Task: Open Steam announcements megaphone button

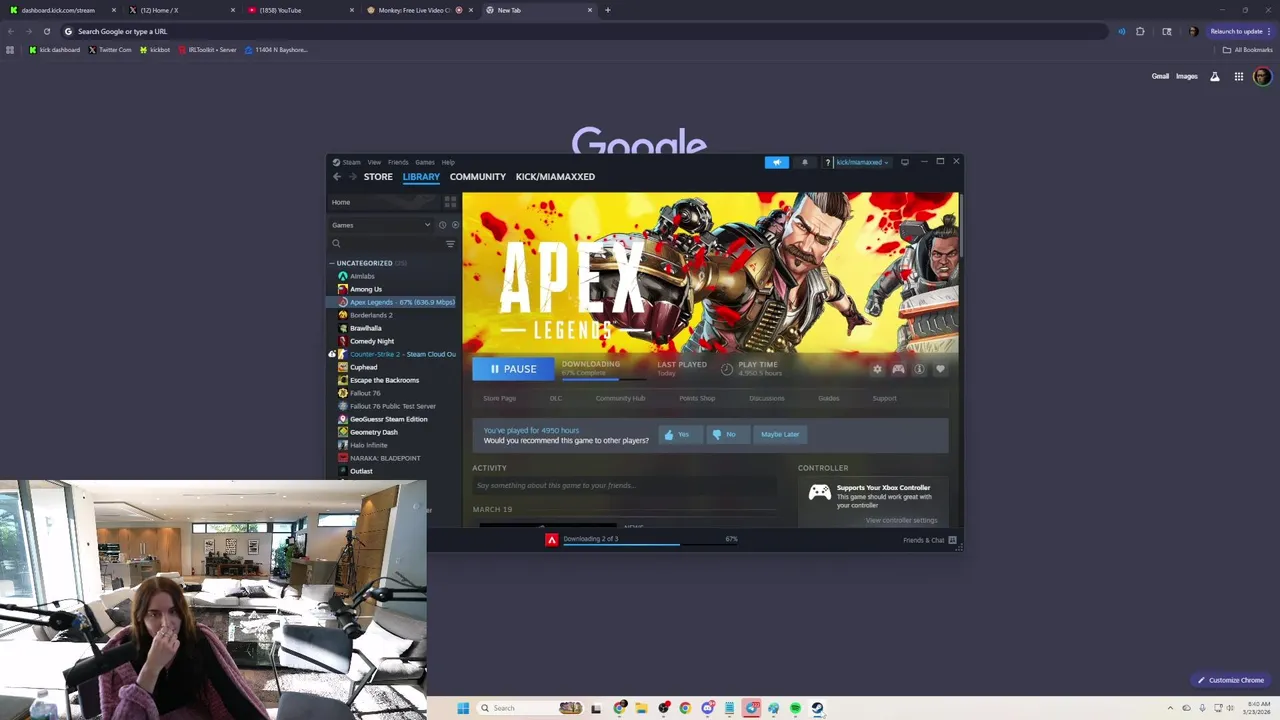Action: (777, 162)
